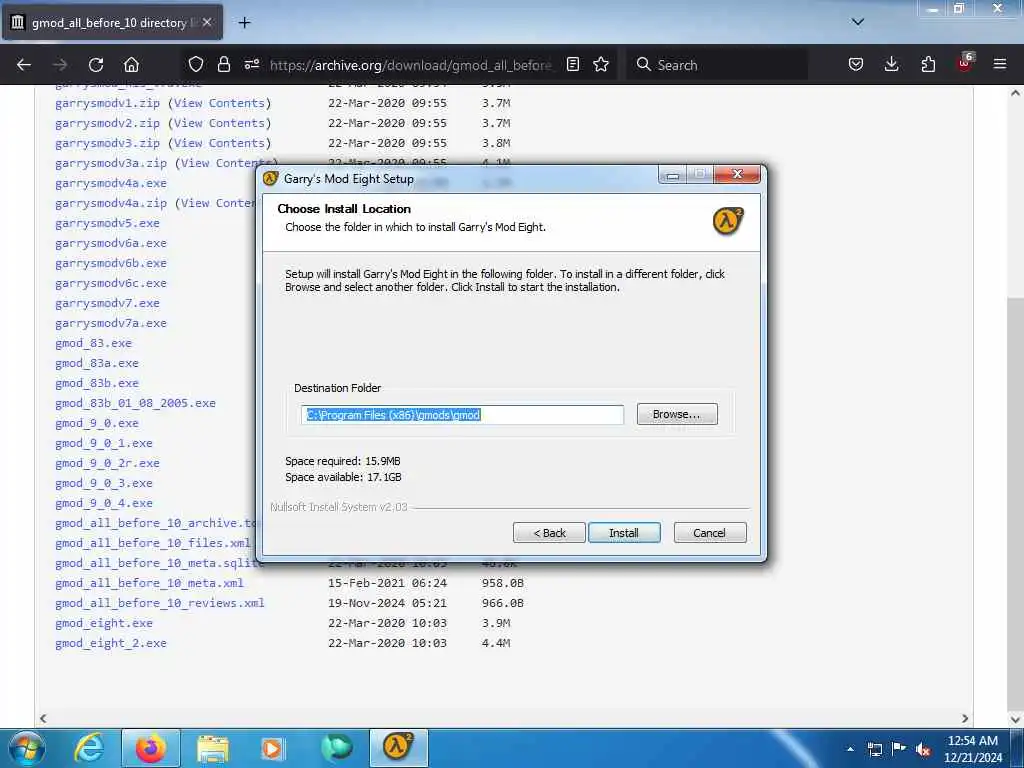Download garrysmodv1.zip link
This screenshot has height=768, width=1024.
[107, 103]
